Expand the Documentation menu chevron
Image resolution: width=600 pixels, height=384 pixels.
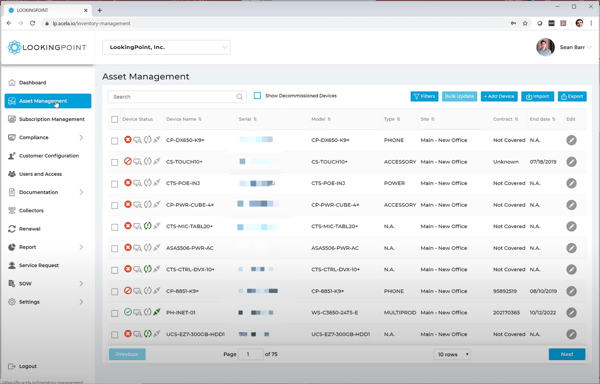click(81, 192)
